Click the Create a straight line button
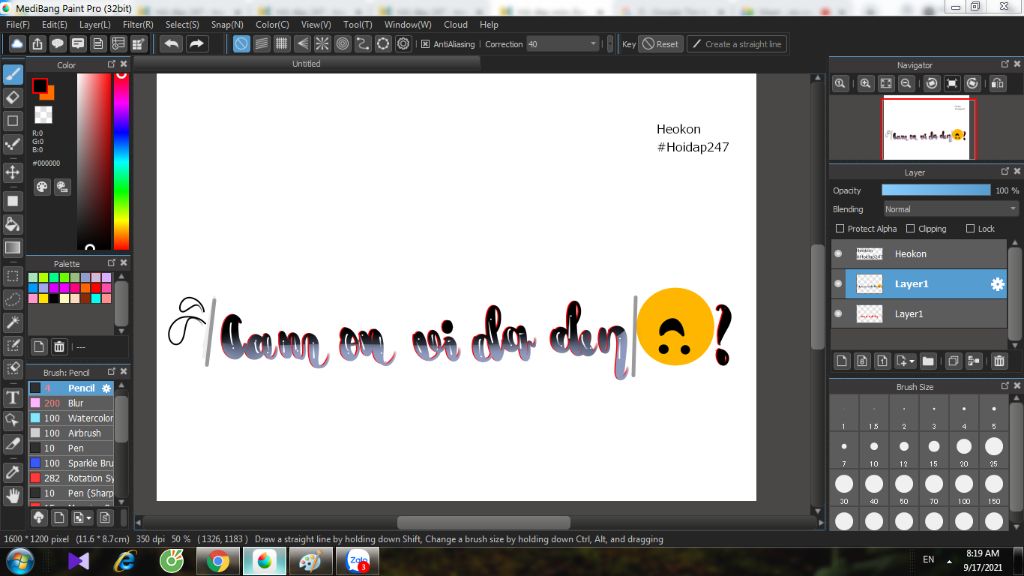 point(736,44)
